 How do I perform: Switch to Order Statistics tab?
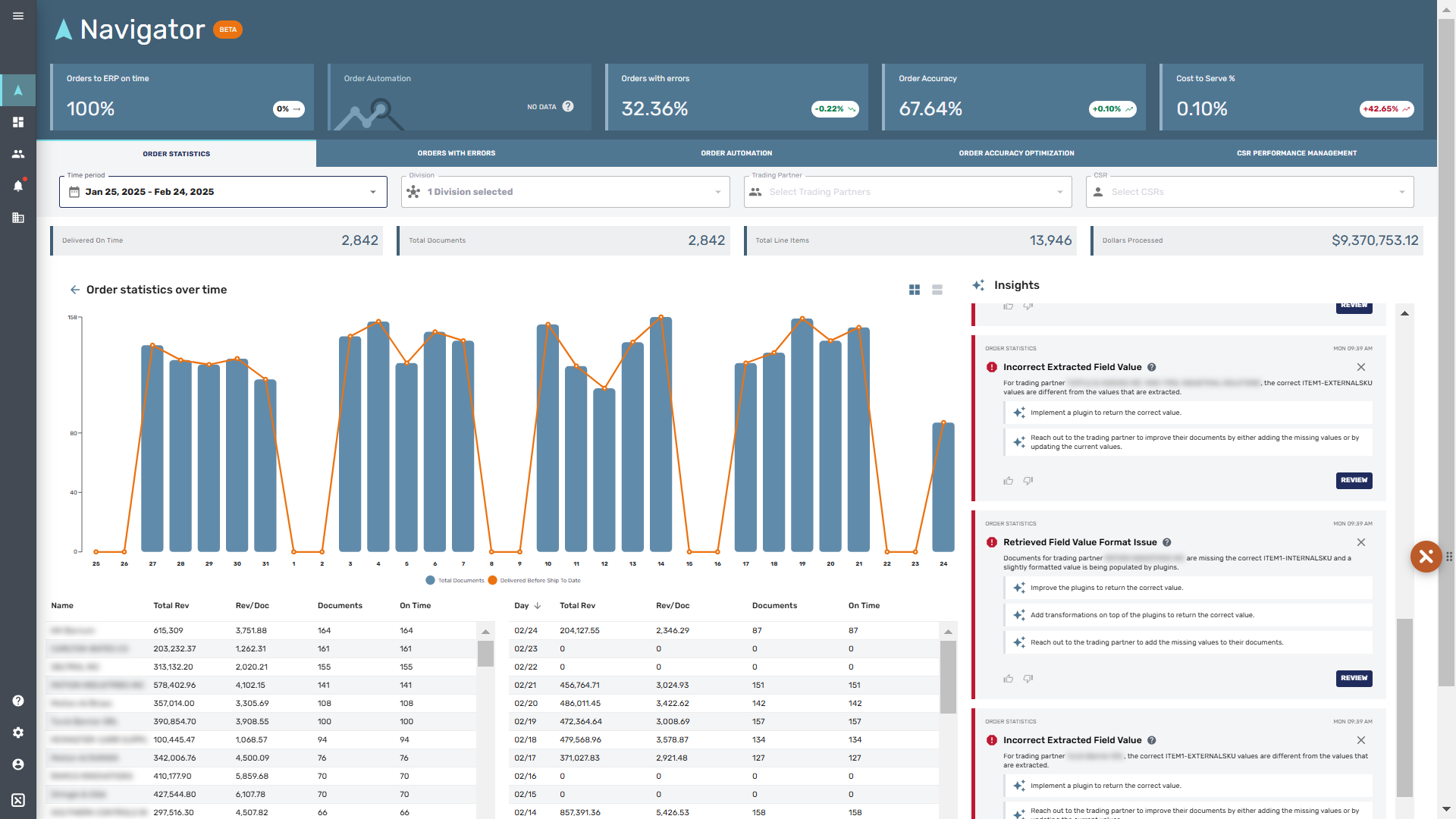point(177,154)
